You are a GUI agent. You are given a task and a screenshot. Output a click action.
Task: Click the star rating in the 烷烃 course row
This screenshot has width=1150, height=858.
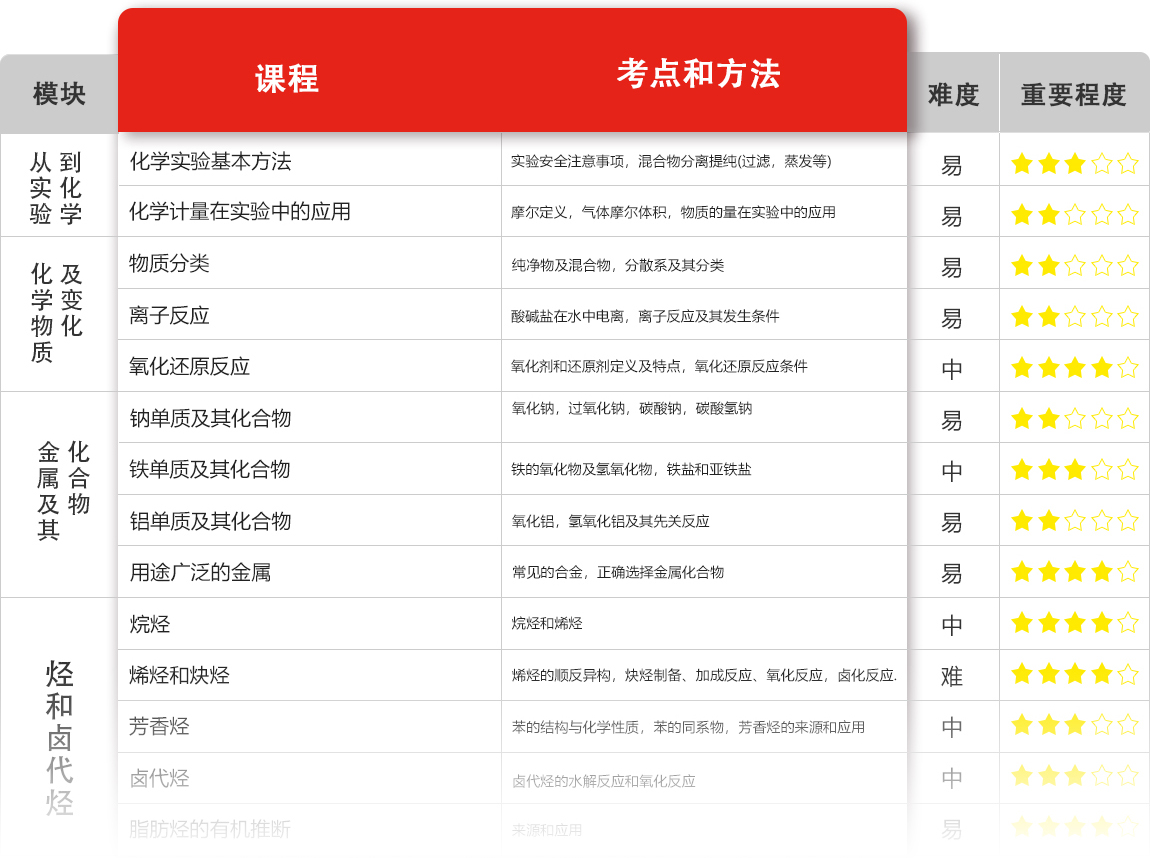pos(1074,623)
